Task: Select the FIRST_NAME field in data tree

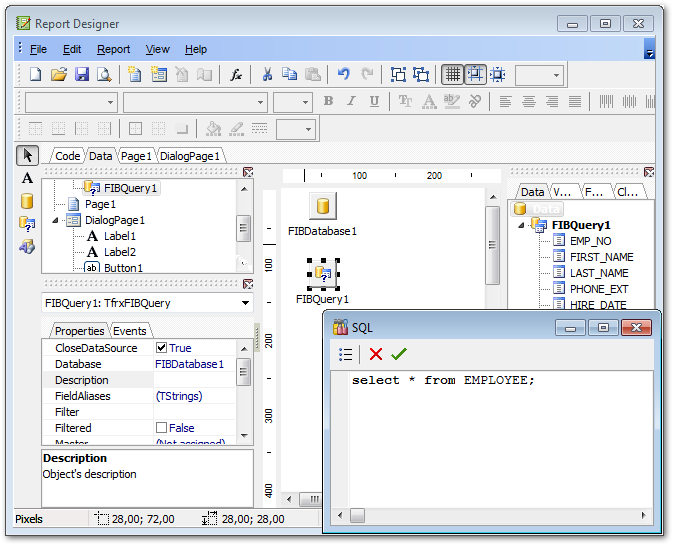Action: 601,257
